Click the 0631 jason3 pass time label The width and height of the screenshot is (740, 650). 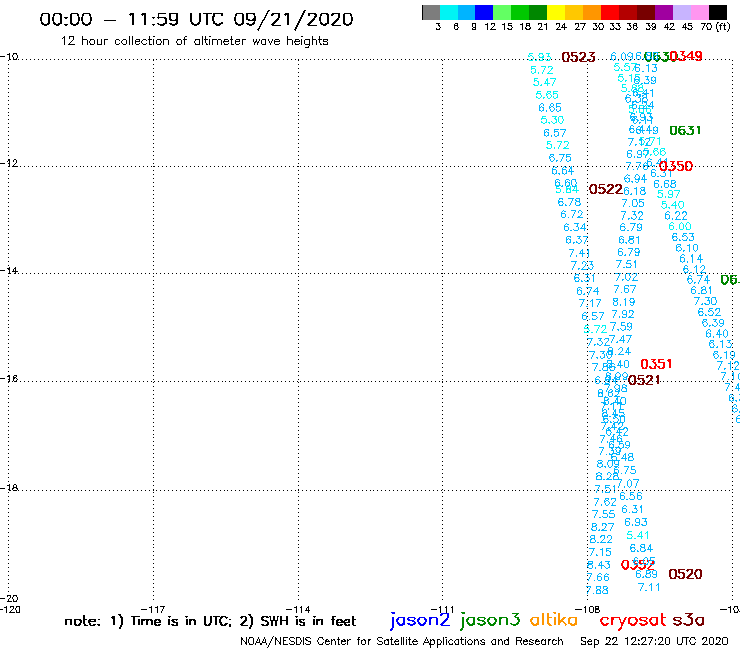pos(685,130)
